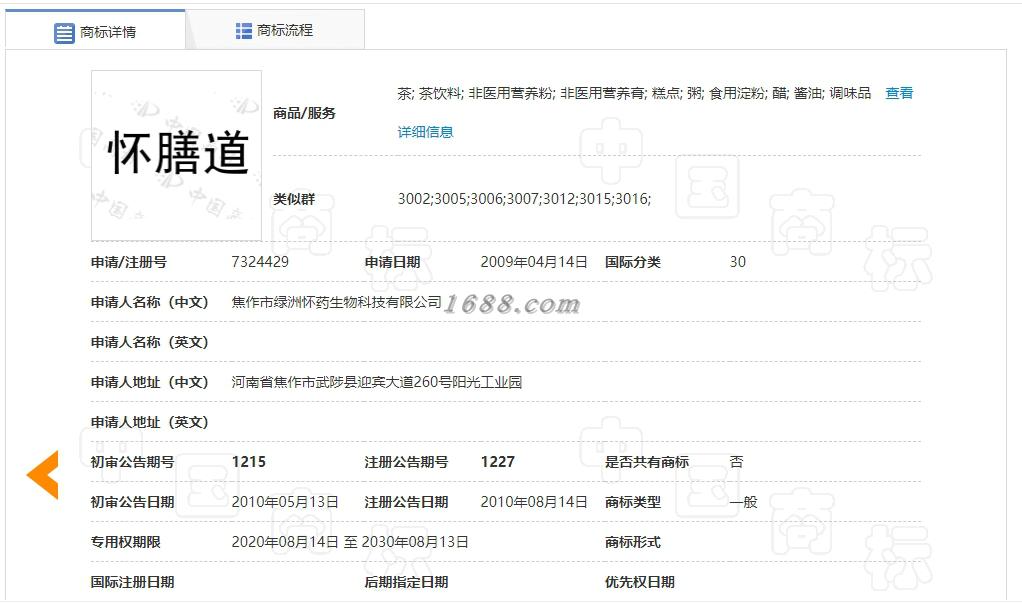This screenshot has height=604, width=1022.
Task: Select applicant name 焦作市绿洲怀药生物科技有限公司
Action: click(336, 302)
